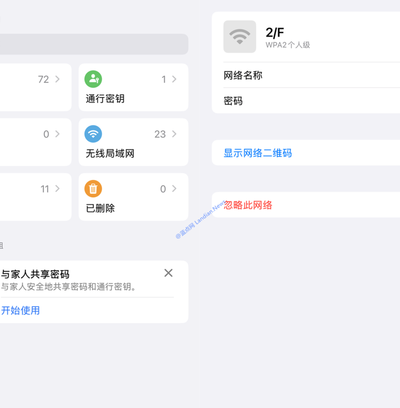Image resolution: width=400 pixels, height=408 pixels.
Task: Click the search field at top
Action: coord(94,44)
